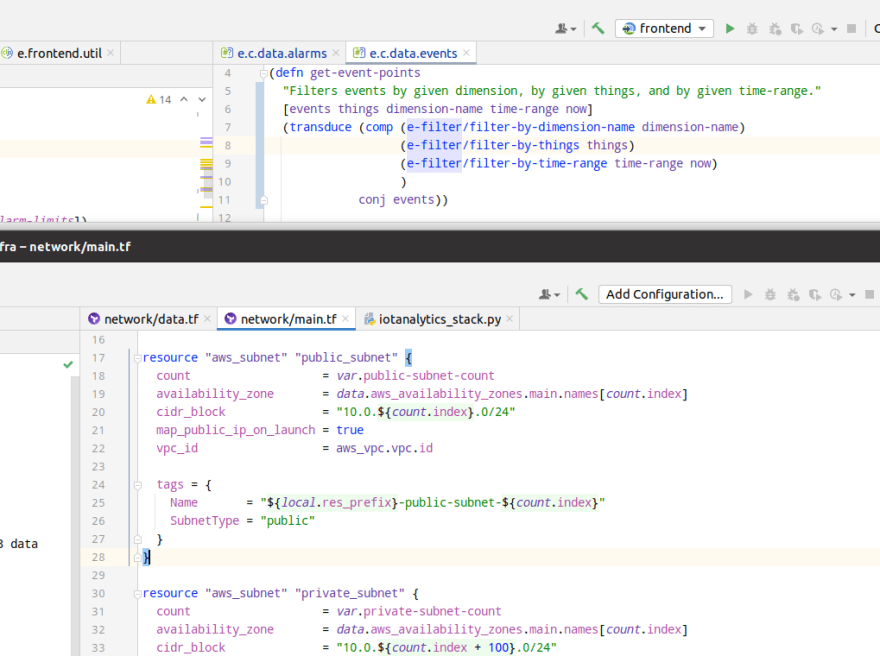Close the network/data.tf tab
This screenshot has height=656, width=880.
point(207,319)
